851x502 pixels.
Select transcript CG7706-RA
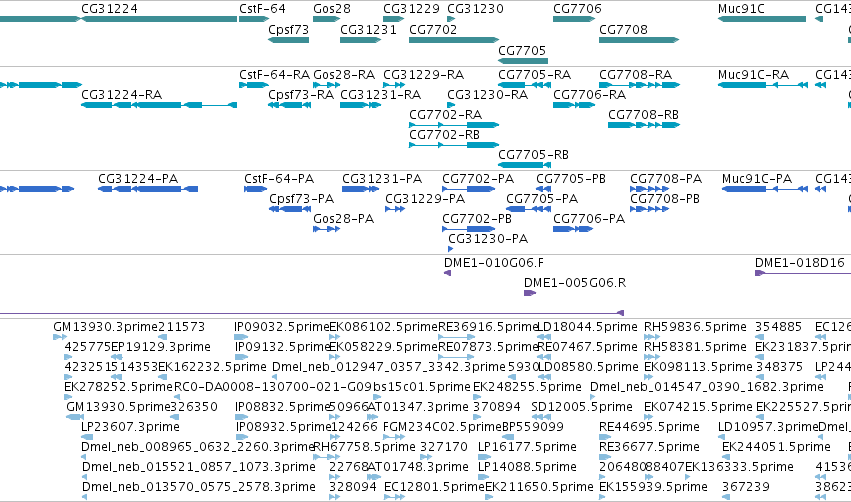click(574, 105)
